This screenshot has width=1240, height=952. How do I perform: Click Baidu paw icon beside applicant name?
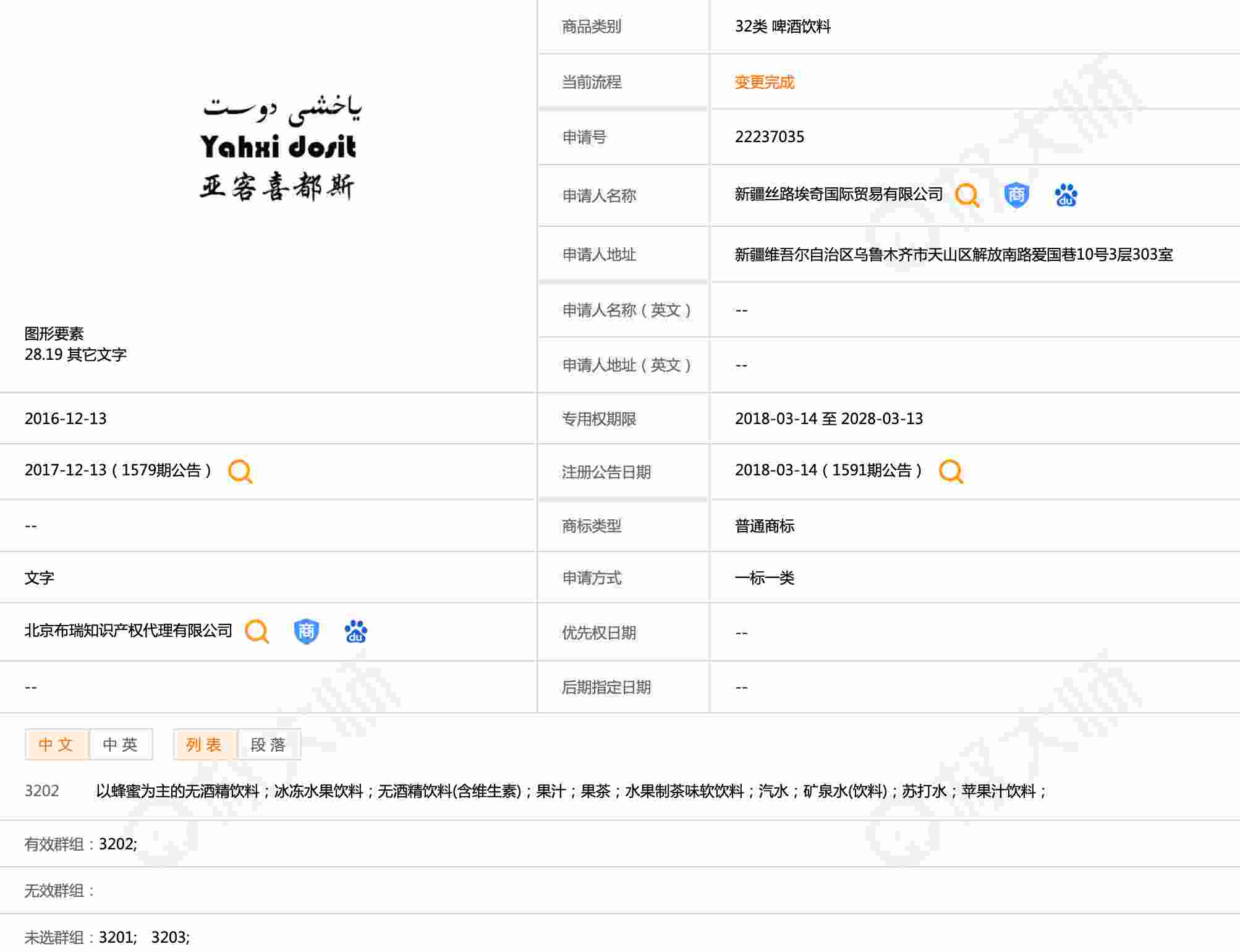coord(1066,195)
